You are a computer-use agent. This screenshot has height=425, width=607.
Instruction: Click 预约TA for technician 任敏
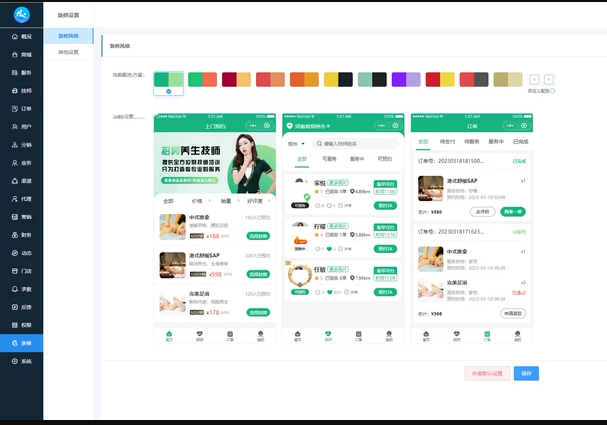coord(385,292)
